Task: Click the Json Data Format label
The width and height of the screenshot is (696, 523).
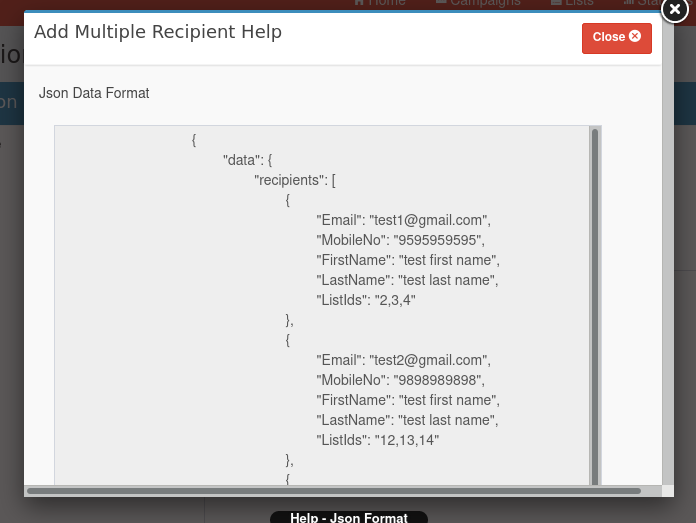Action: [x=94, y=93]
